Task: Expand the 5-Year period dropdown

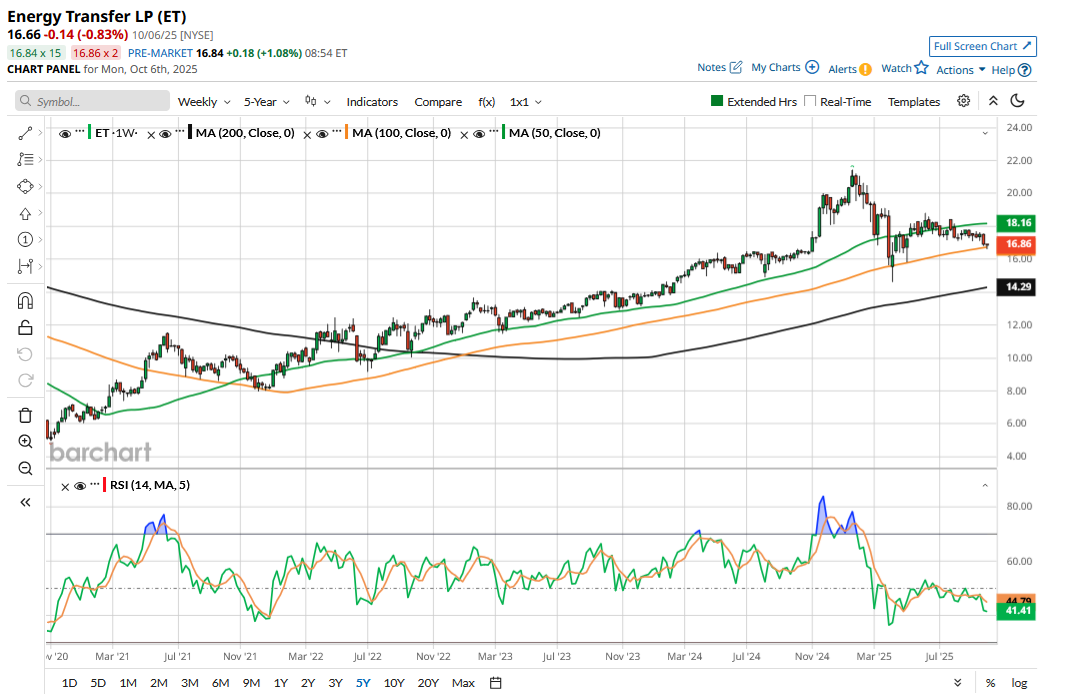Action: [267, 102]
